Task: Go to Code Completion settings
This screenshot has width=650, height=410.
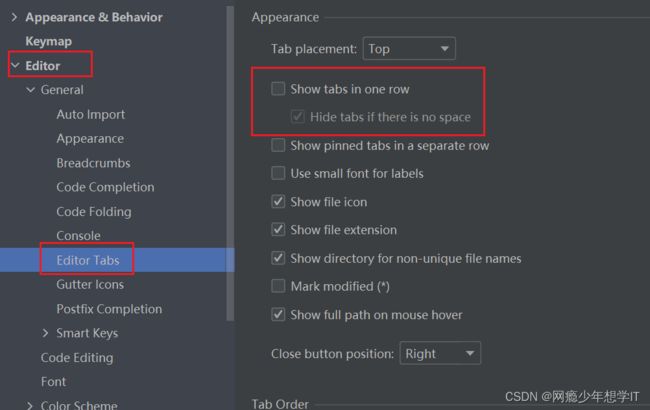Action: tap(105, 187)
